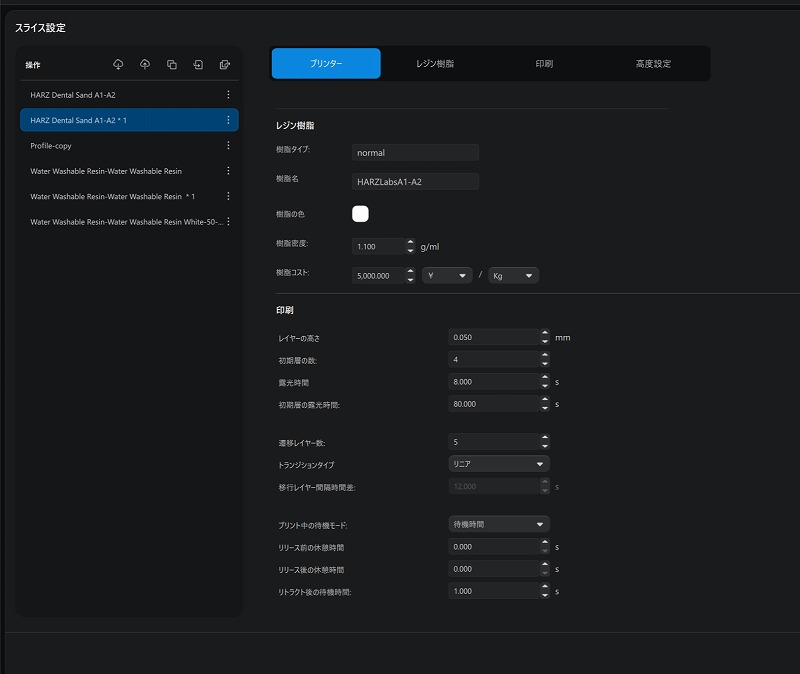Open the three-dot menu for the first HARZ Dental Sand A1-A2 profile

(228, 95)
